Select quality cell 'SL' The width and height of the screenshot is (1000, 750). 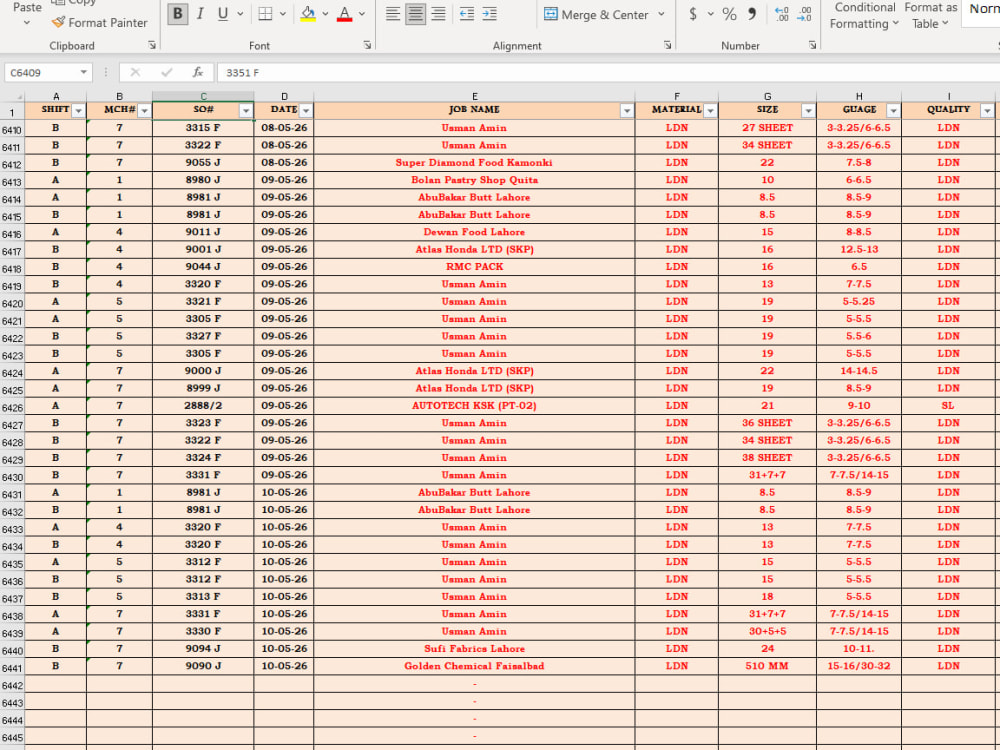click(x=948, y=406)
